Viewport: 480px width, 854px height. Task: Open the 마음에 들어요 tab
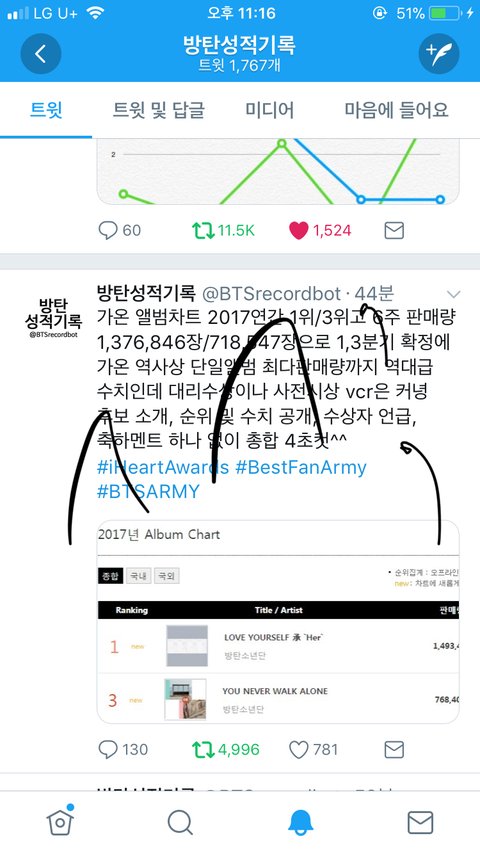[x=396, y=110]
